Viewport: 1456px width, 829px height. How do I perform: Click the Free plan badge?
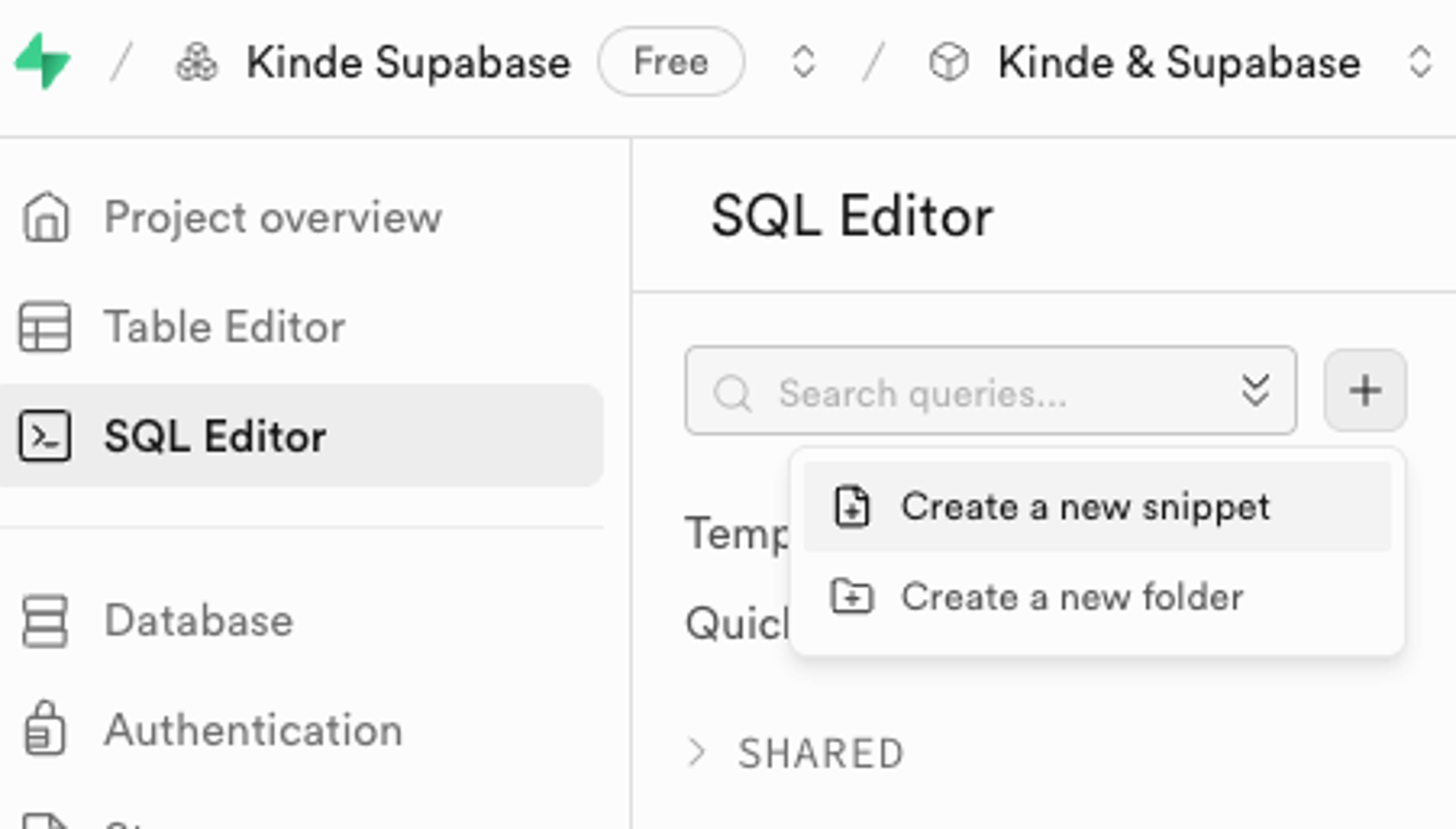pos(670,62)
